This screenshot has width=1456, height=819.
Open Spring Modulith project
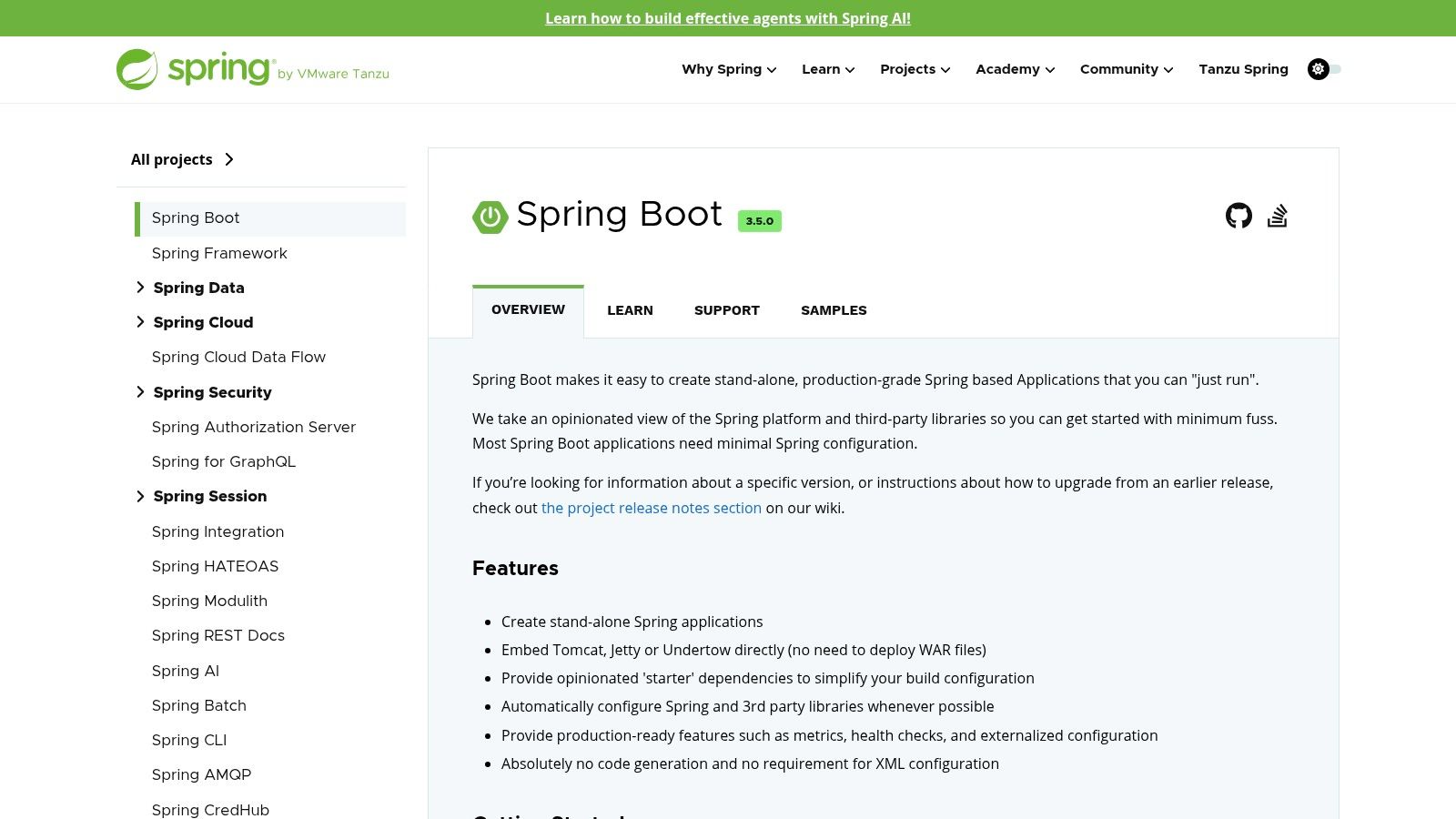pos(209,601)
